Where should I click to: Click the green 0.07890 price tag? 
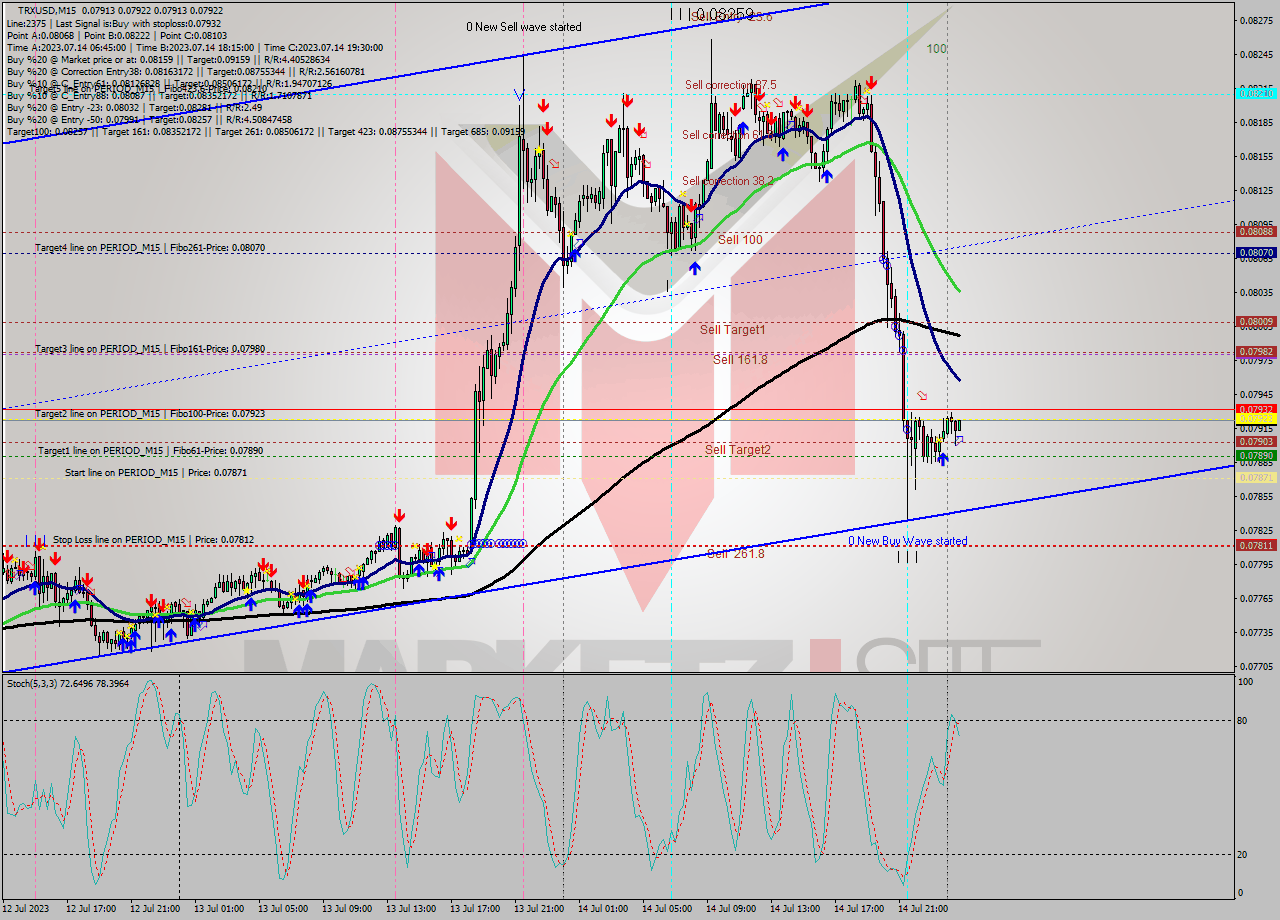click(x=1256, y=456)
